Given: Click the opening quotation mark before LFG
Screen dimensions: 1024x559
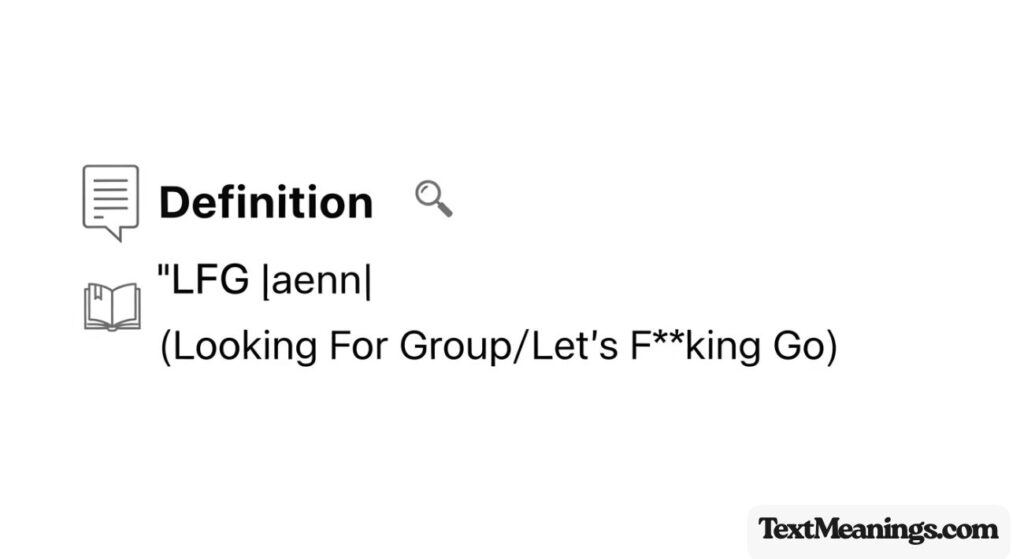Looking at the screenshot, I should pos(165,274).
